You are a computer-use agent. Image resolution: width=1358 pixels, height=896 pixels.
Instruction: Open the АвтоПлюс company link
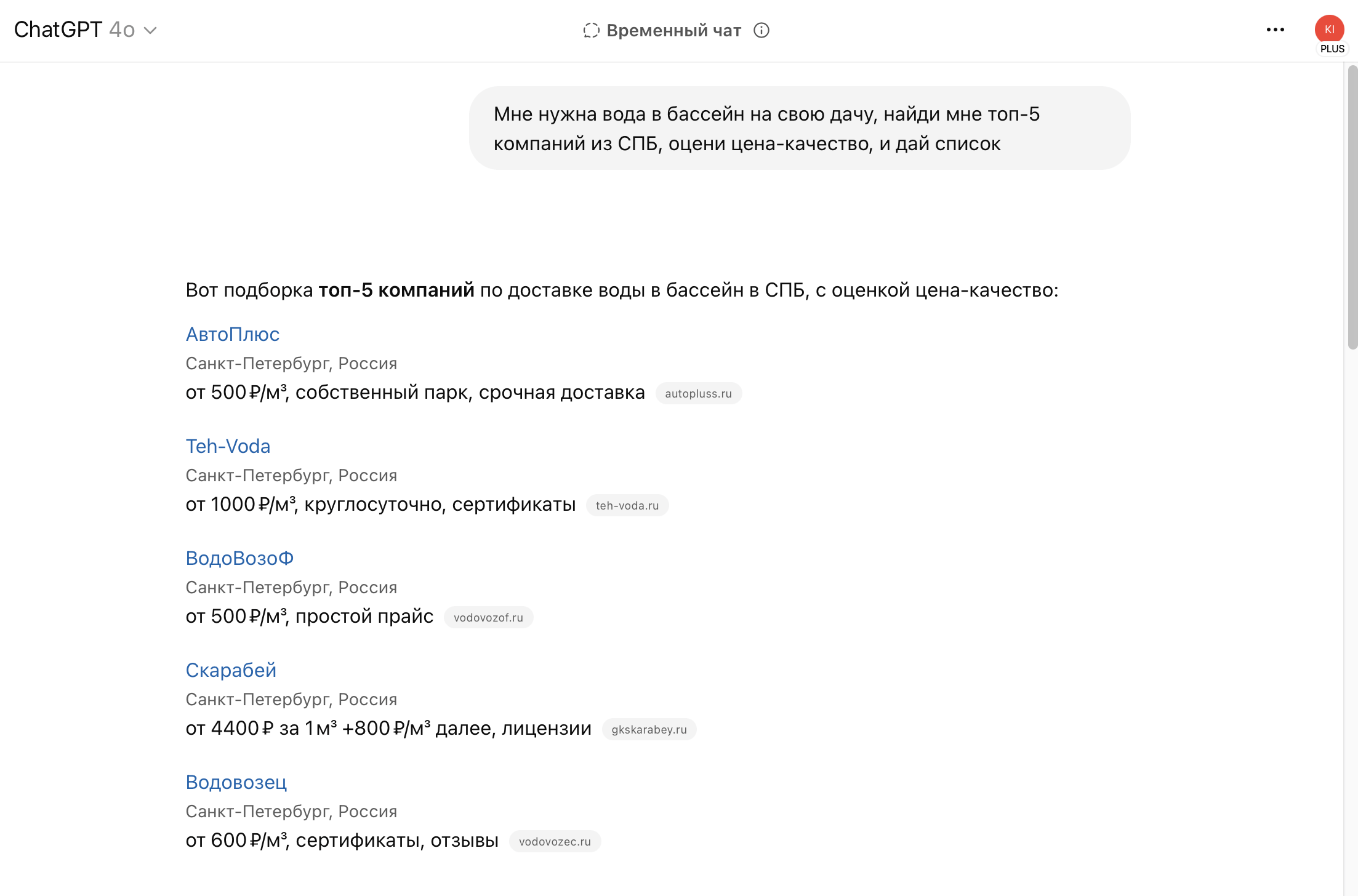pos(233,334)
